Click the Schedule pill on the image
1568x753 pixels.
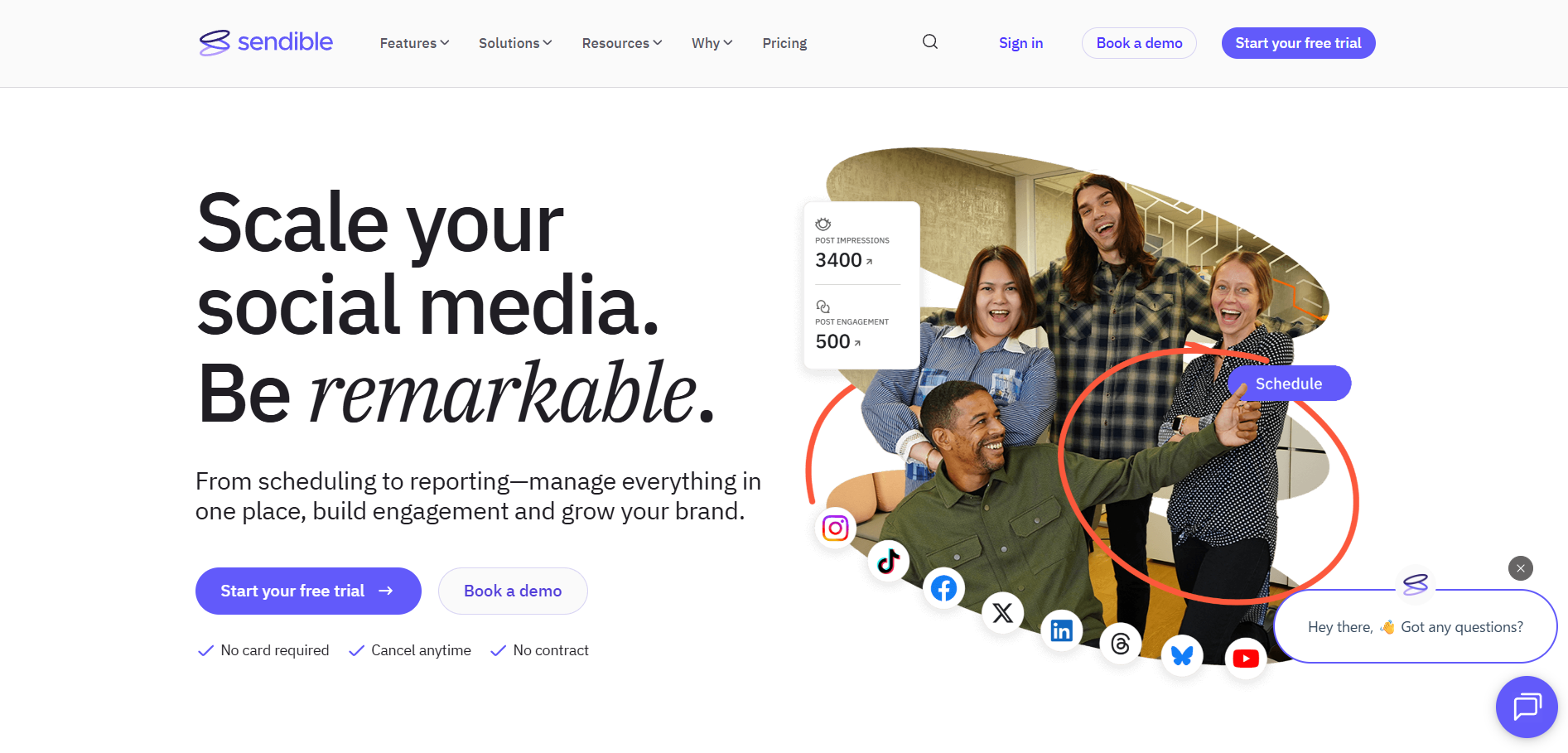[1289, 384]
